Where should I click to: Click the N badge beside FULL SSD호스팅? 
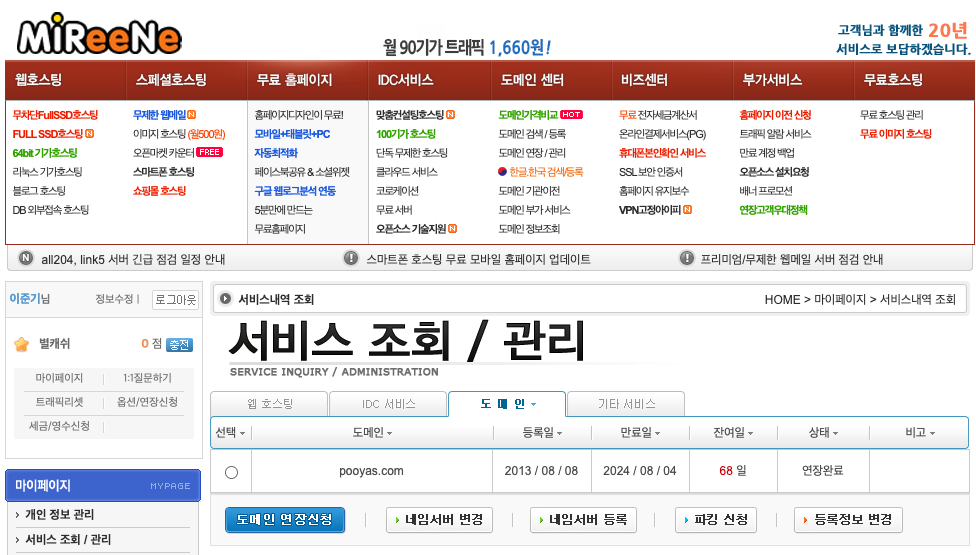tap(90, 134)
